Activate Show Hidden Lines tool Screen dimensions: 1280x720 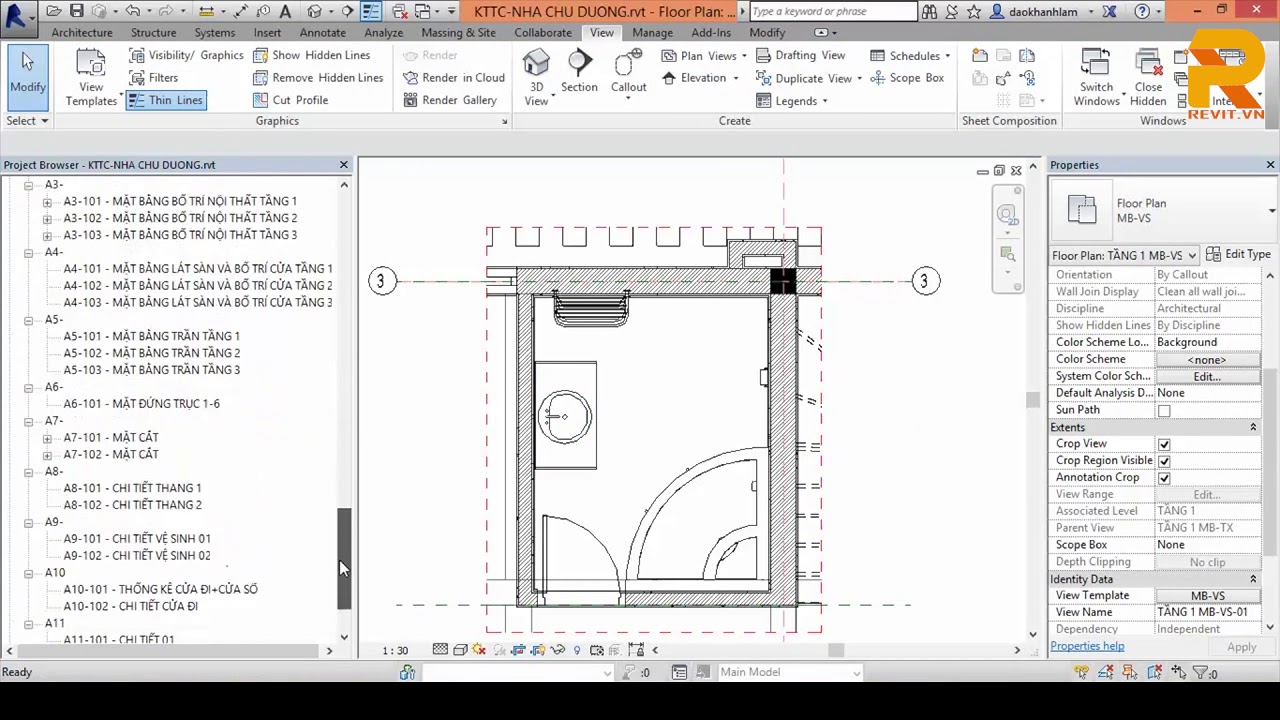pos(311,55)
